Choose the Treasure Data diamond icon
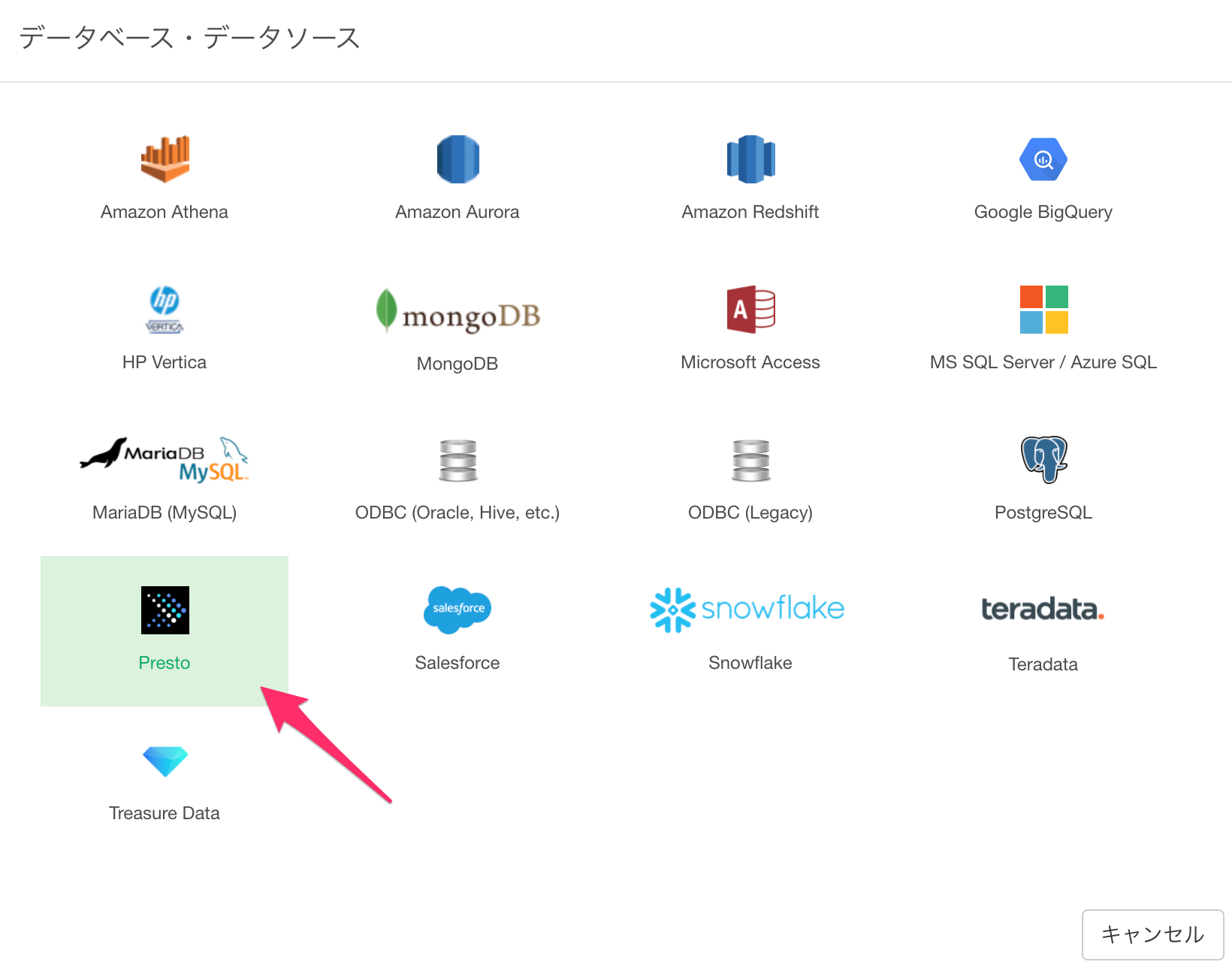 (165, 761)
